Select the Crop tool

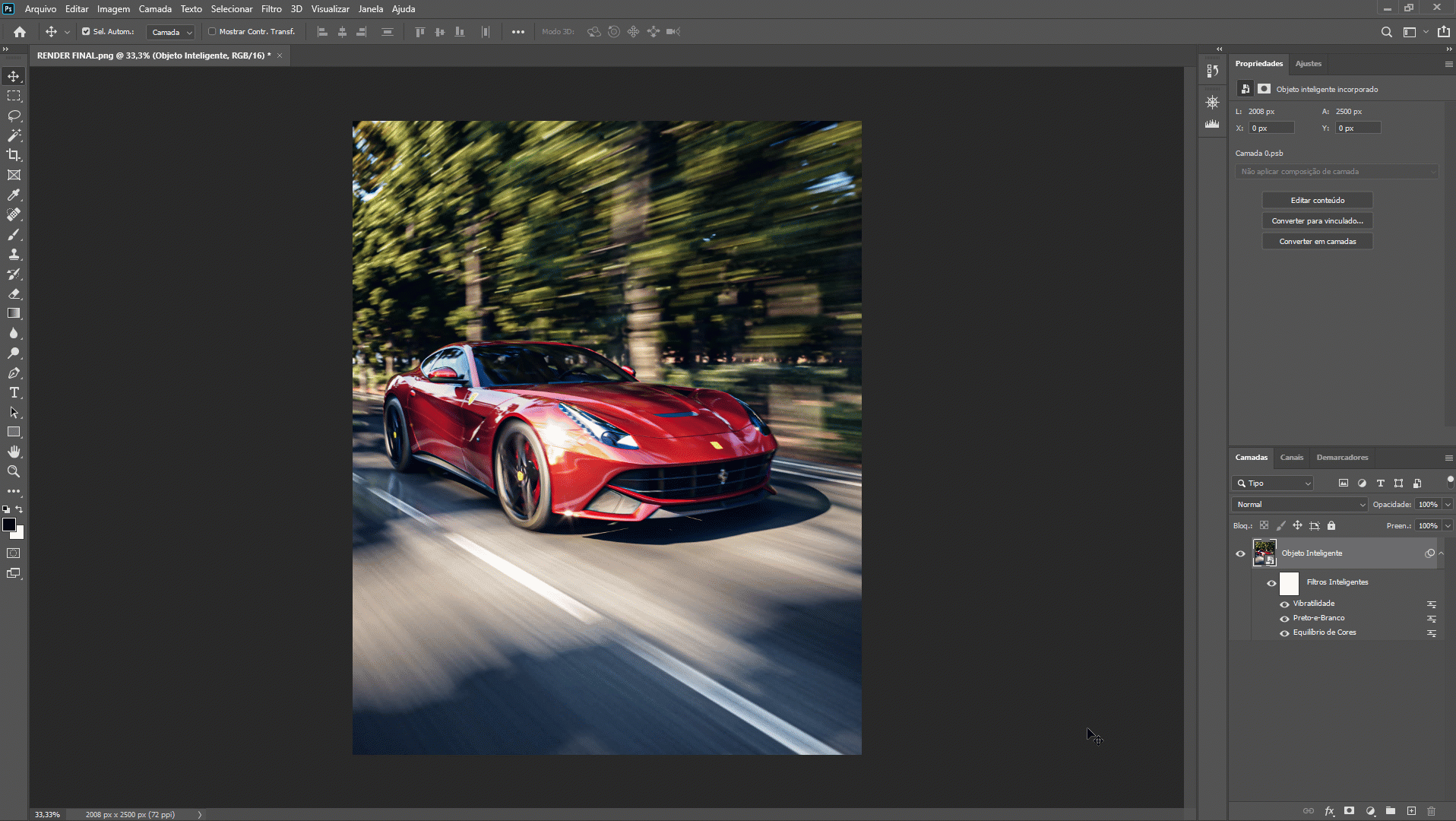pyautogui.click(x=14, y=155)
